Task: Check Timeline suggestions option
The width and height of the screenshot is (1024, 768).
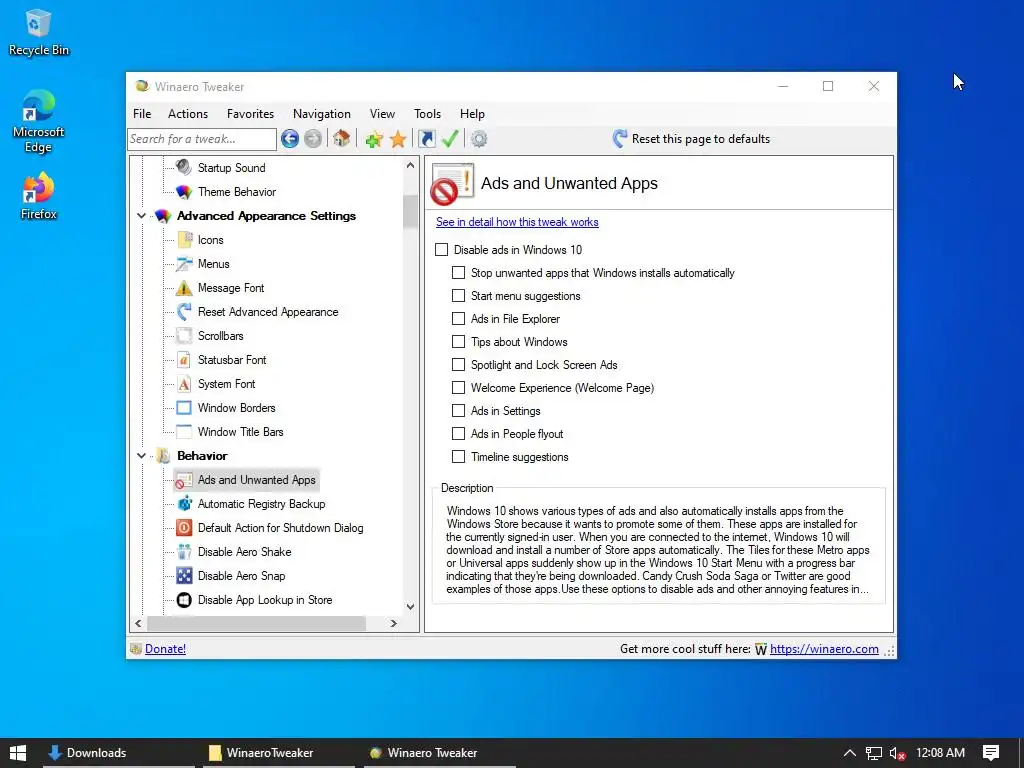Action: point(458,456)
